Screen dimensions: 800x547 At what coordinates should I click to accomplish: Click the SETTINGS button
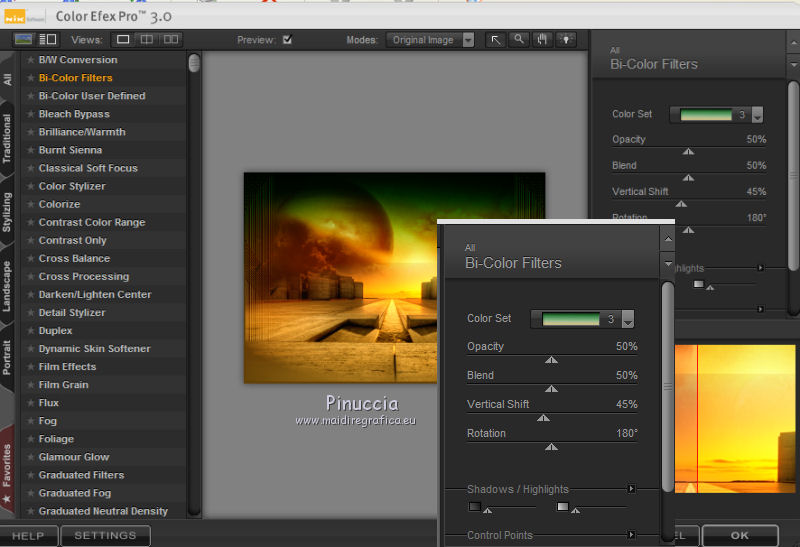(105, 535)
